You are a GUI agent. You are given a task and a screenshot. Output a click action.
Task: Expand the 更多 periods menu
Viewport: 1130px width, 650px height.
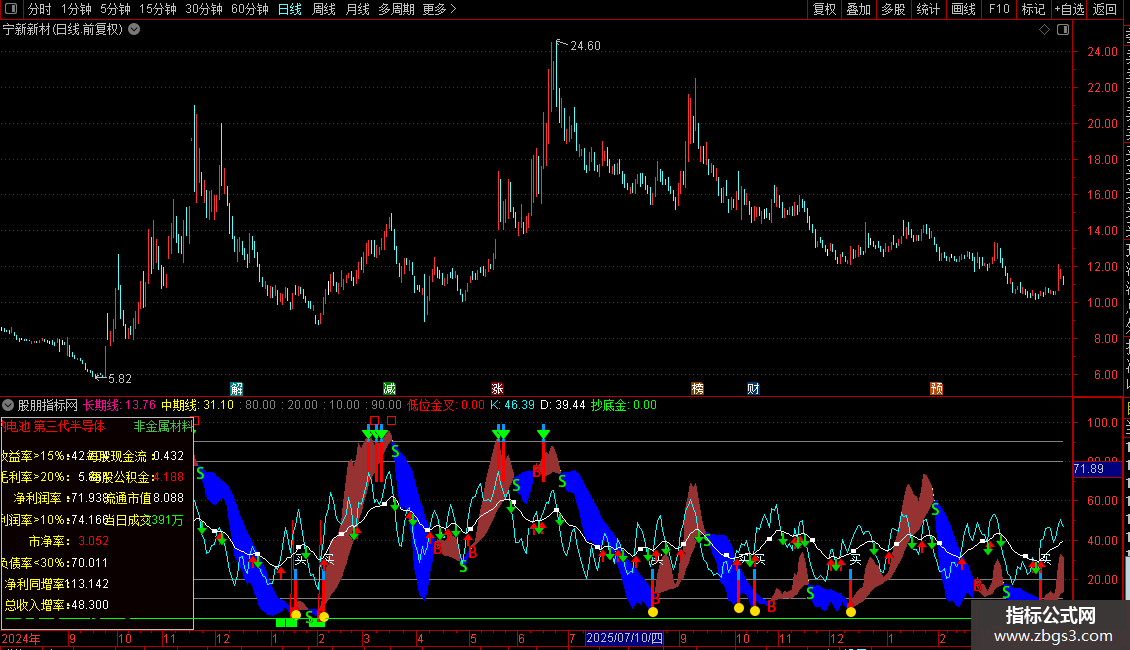(439, 9)
